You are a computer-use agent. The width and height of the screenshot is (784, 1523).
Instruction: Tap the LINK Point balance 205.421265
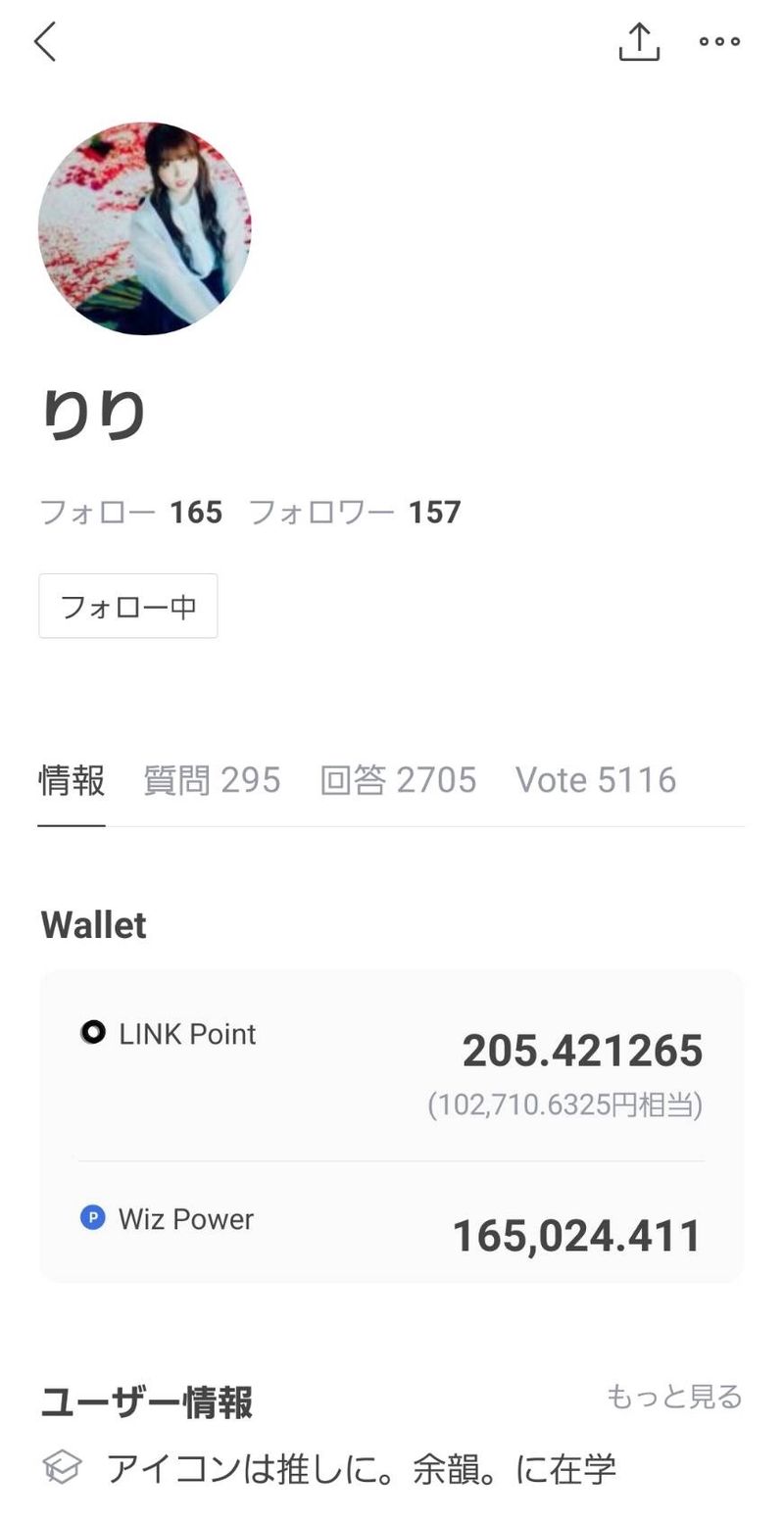582,1051
